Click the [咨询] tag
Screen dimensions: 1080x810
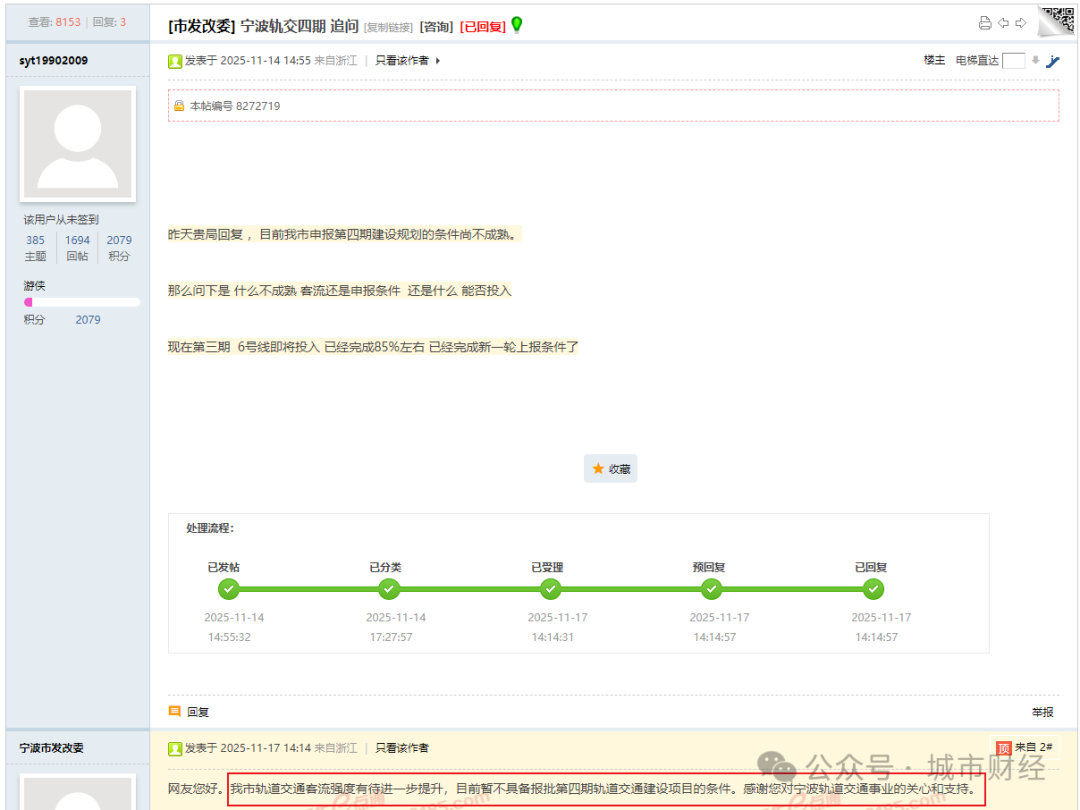437,27
